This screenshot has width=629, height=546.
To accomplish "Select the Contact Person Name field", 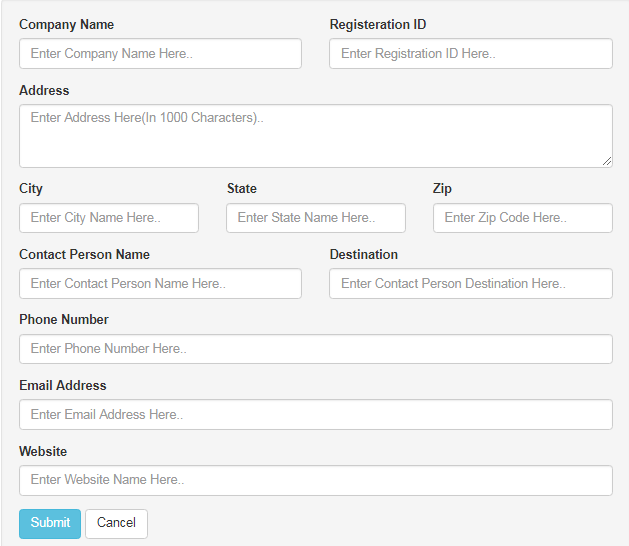I will tap(160, 284).
